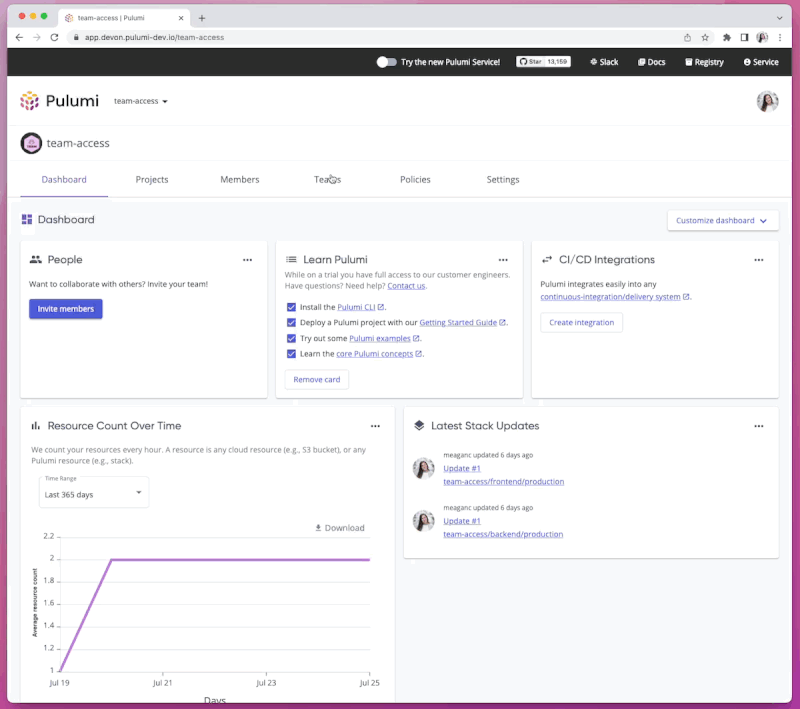Open People card more options menu

tap(247, 260)
